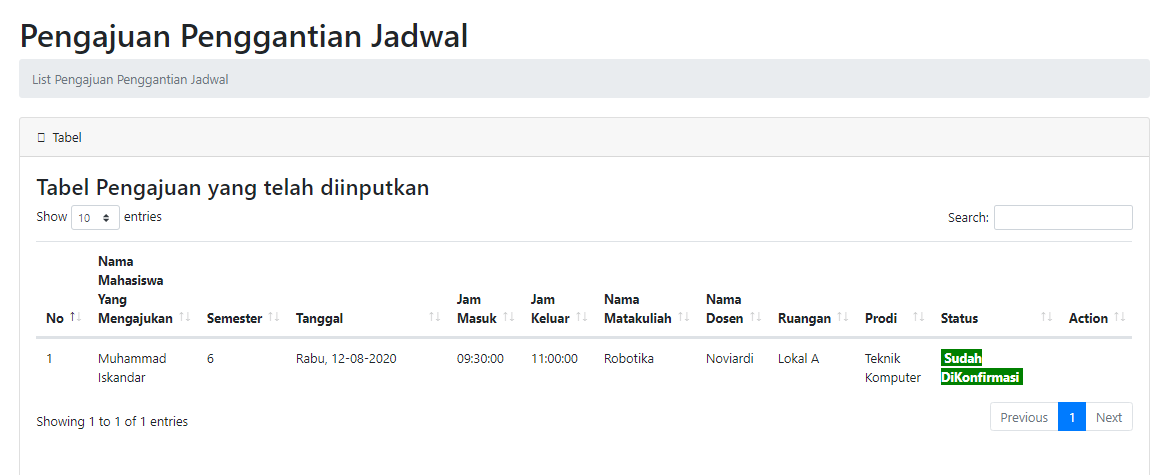Sort by Prodi column arrows
The image size is (1161, 475).
918,317
